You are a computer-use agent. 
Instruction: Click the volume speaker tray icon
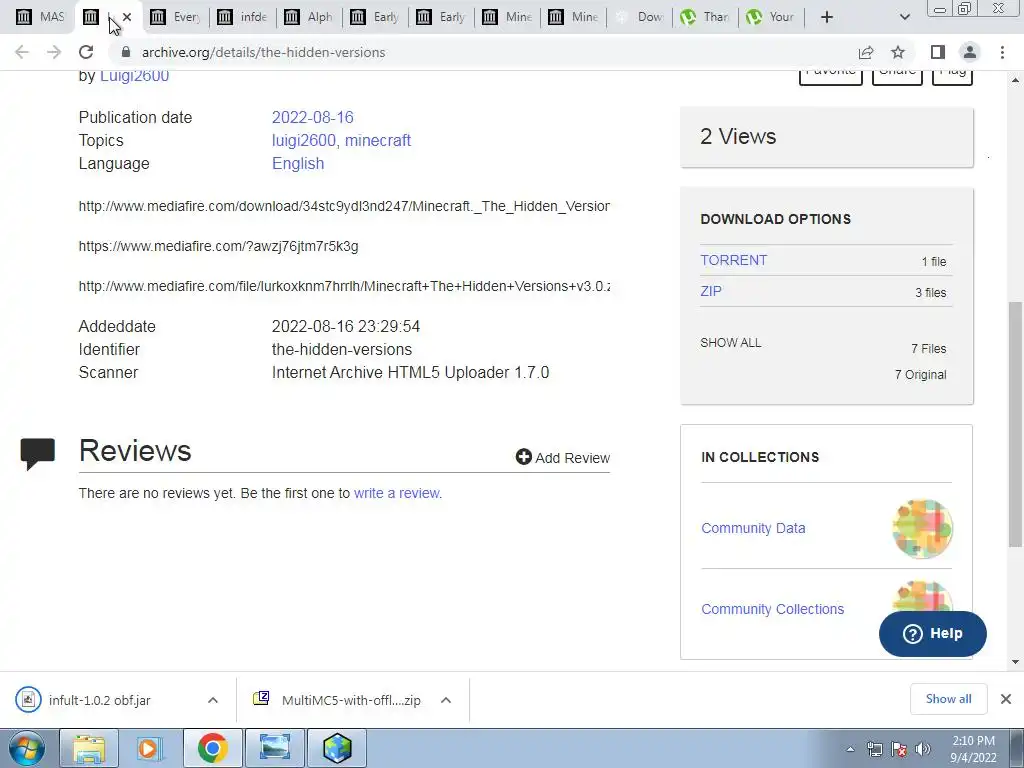coord(923,750)
